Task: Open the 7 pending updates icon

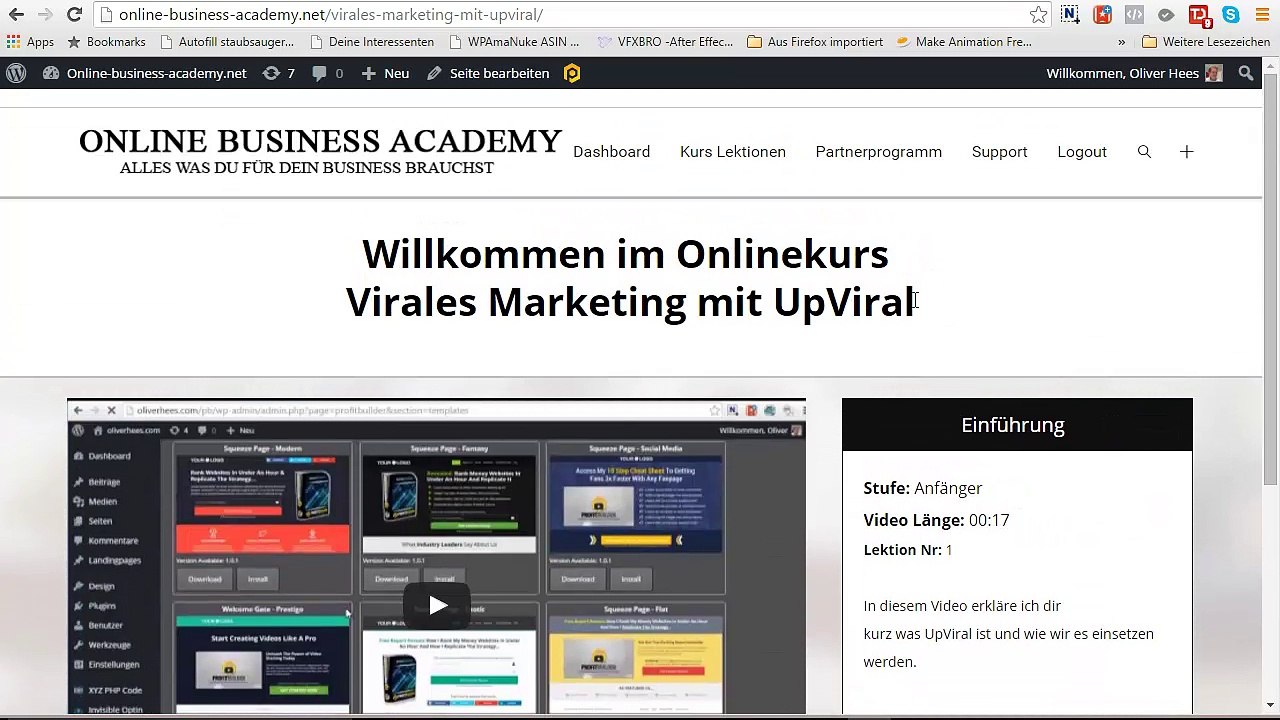Action: (278, 73)
